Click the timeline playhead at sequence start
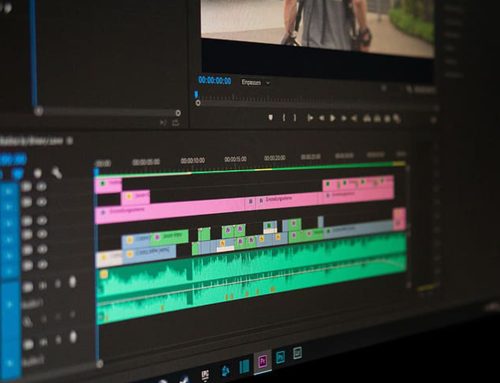The width and height of the screenshot is (500, 383). 96,172
